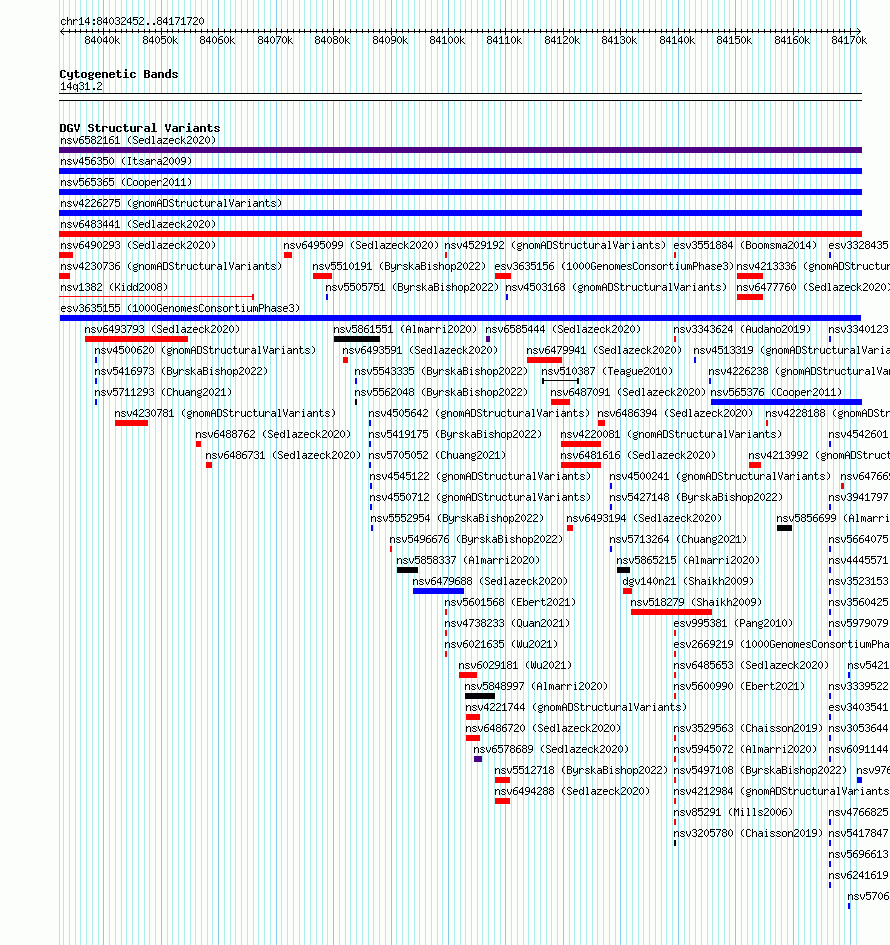
Task: Select nsv4738233 (Quan2021) label
Action: coord(507,624)
